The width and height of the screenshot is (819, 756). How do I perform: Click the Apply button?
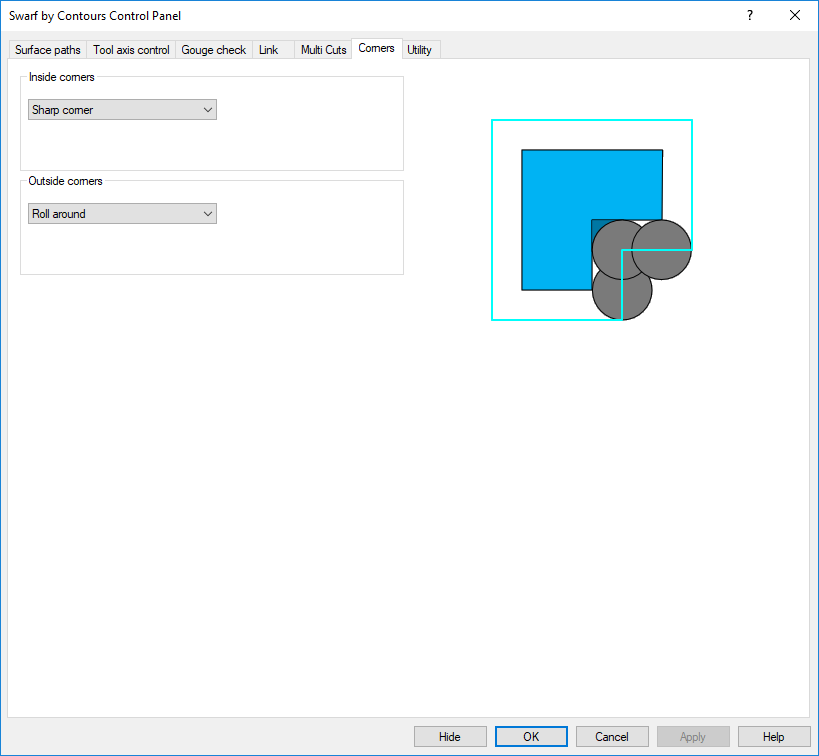click(x=693, y=737)
